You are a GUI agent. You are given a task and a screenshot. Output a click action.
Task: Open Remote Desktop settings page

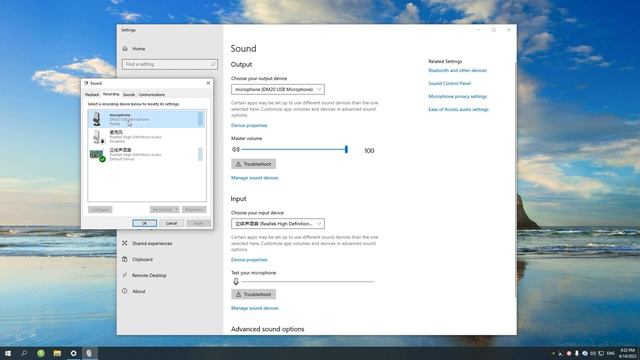pos(144,275)
